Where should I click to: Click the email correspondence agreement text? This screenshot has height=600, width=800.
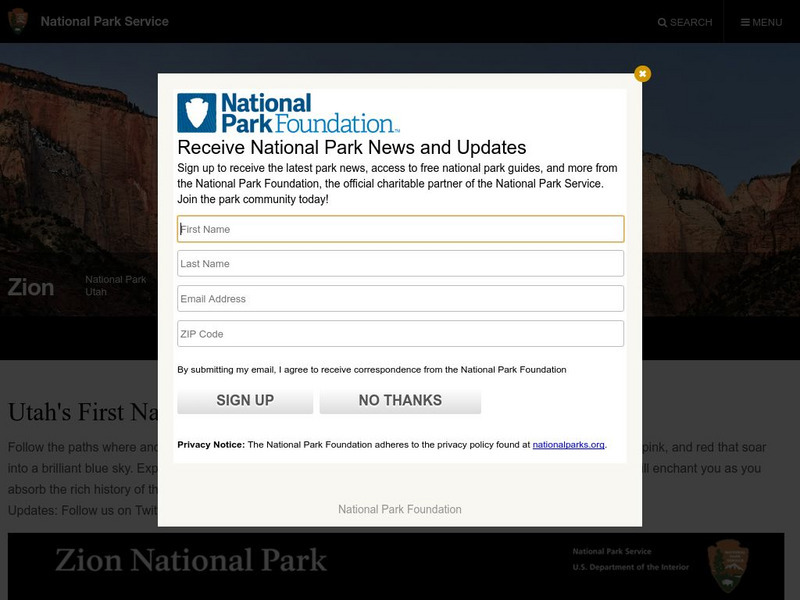tap(371, 370)
